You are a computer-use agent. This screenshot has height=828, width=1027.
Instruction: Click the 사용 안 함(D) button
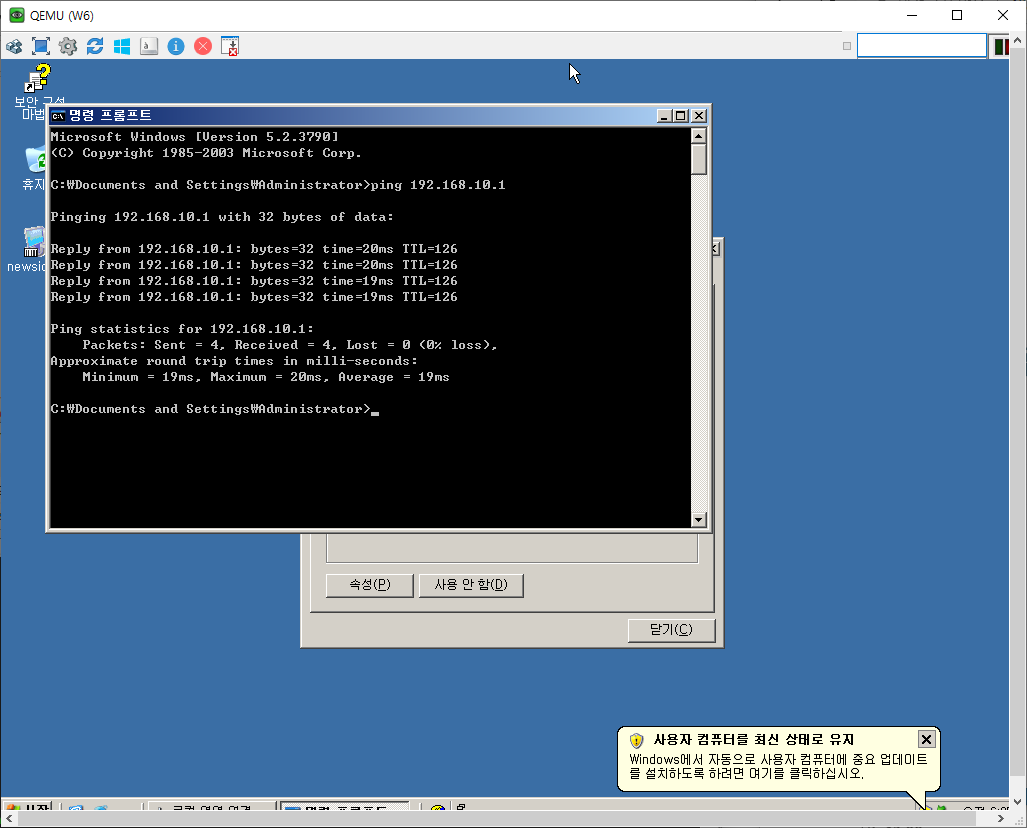471,585
